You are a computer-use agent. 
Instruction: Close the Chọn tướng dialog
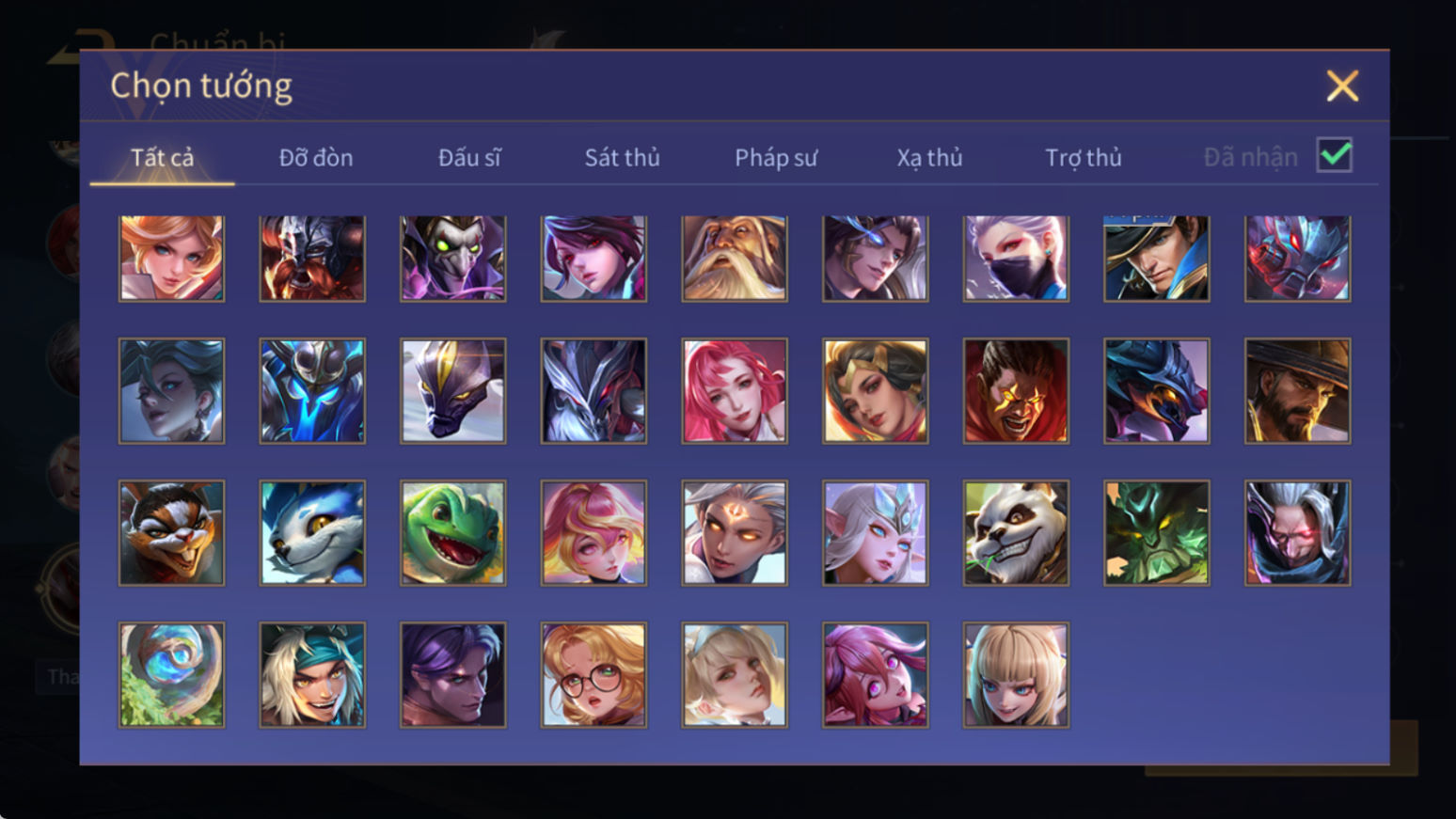click(x=1342, y=86)
